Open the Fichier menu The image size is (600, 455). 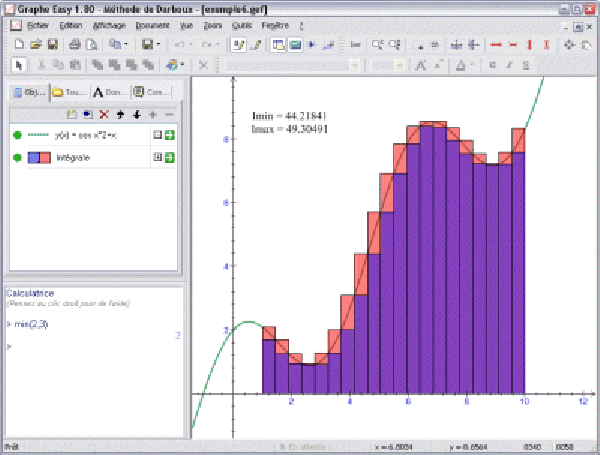tap(39, 23)
